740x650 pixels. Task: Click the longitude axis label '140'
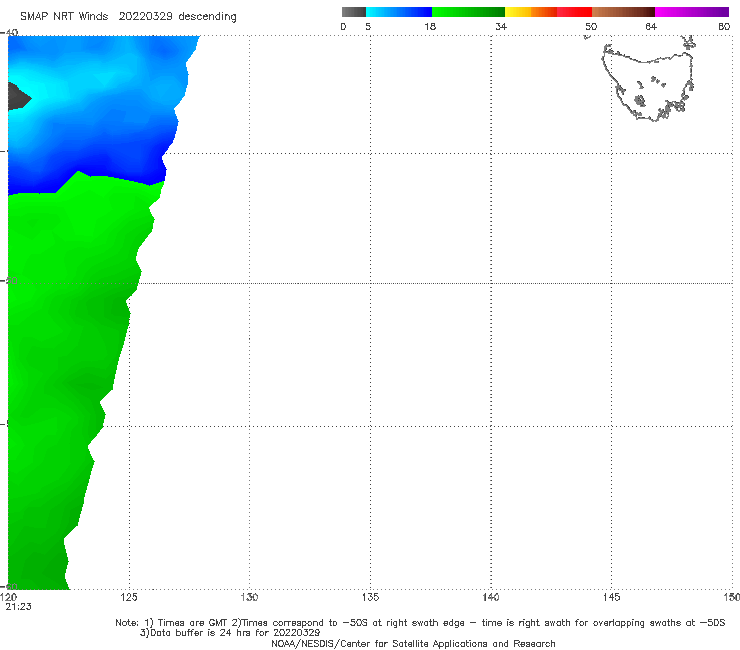(x=491, y=598)
